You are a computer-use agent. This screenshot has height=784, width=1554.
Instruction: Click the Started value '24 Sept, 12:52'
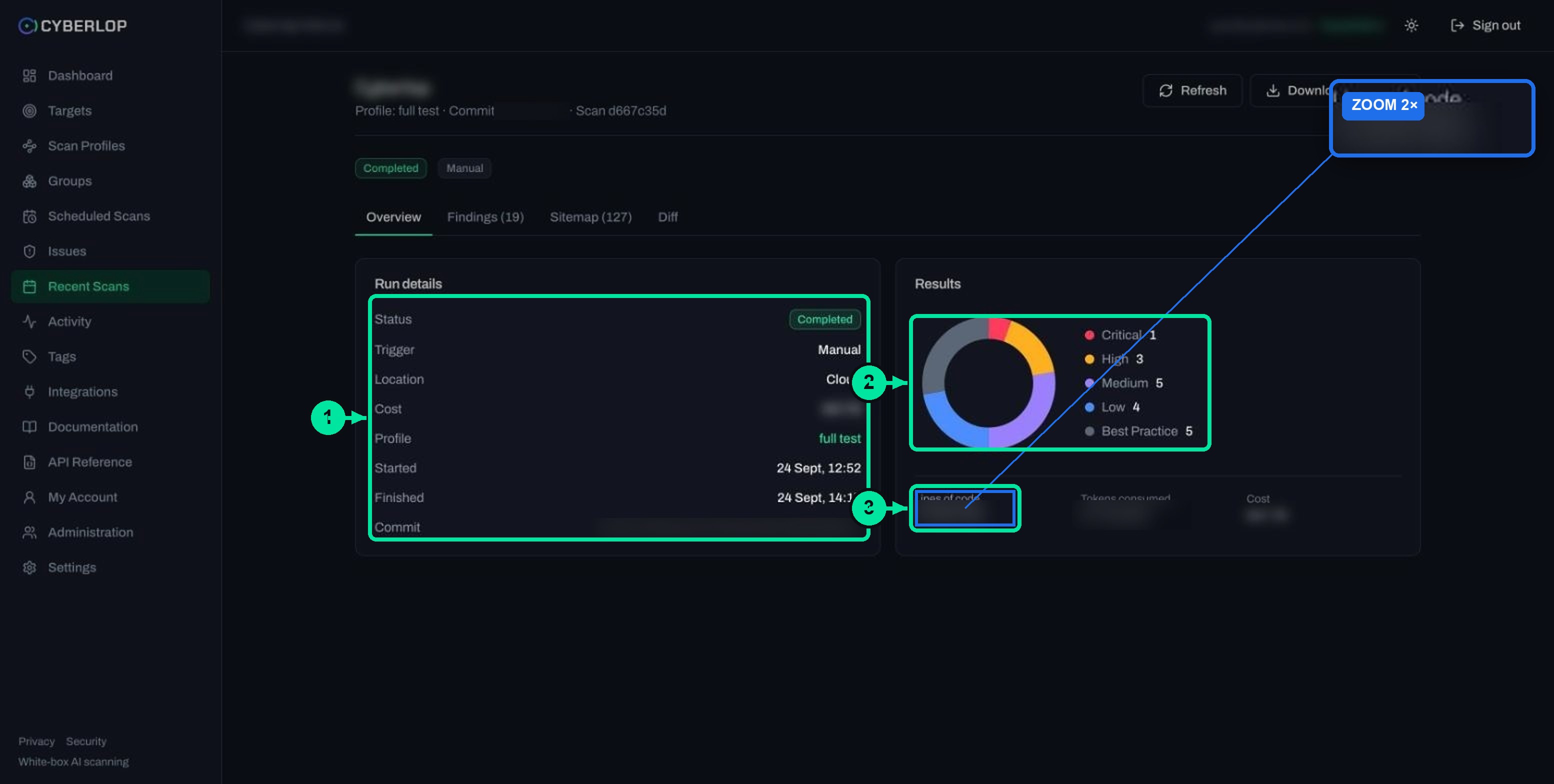pyautogui.click(x=818, y=468)
